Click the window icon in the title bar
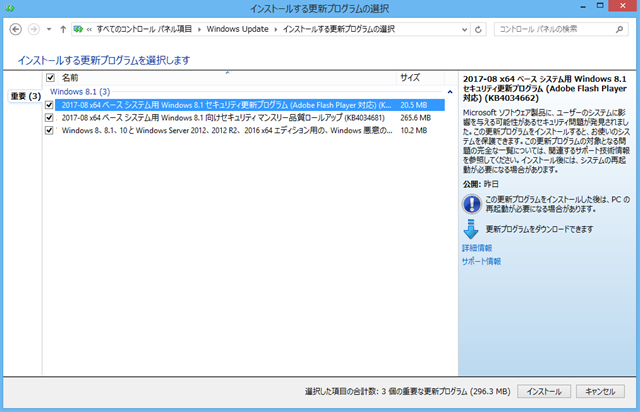640x412 pixels. (x=9, y=8)
